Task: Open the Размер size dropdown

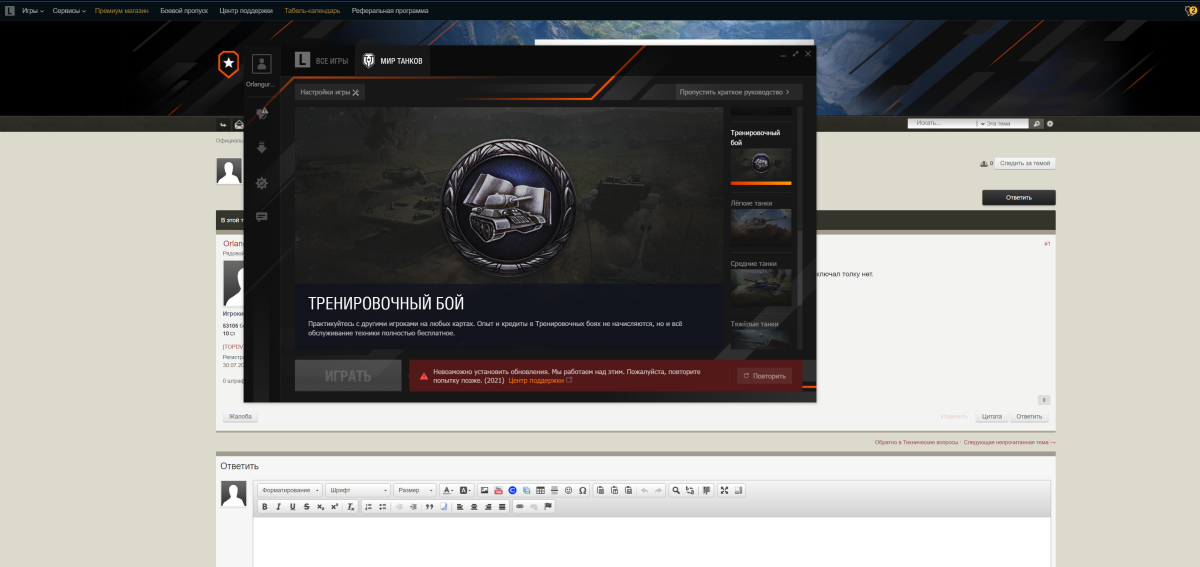Action: click(x=415, y=490)
